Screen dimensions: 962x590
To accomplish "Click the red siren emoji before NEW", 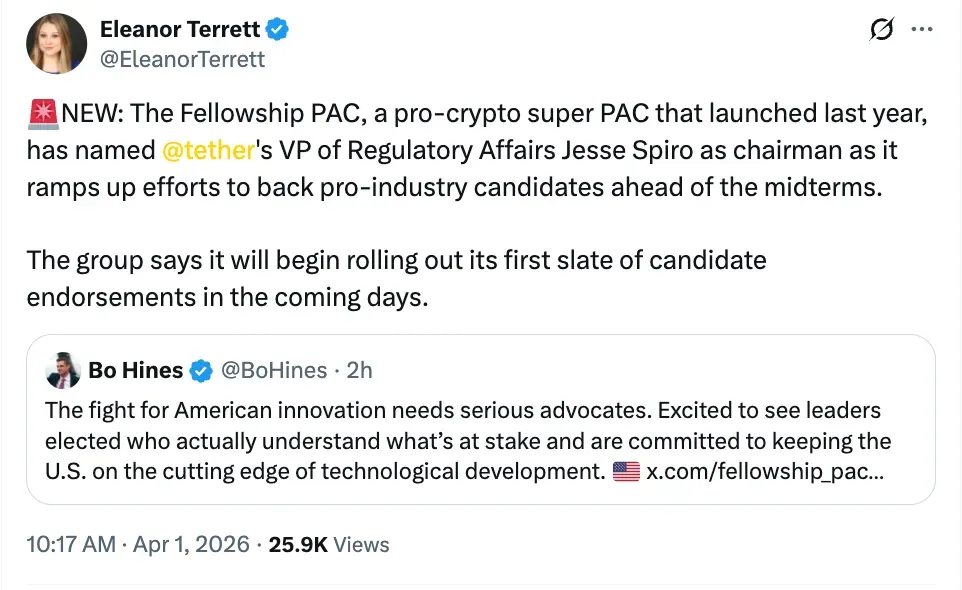I will point(43,113).
